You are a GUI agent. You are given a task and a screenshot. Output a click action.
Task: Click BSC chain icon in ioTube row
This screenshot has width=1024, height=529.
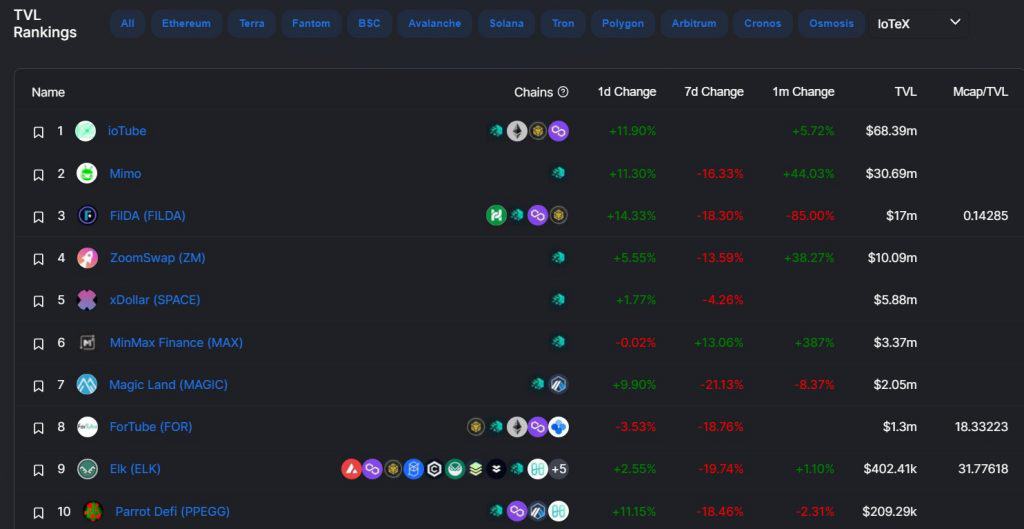tap(537, 131)
